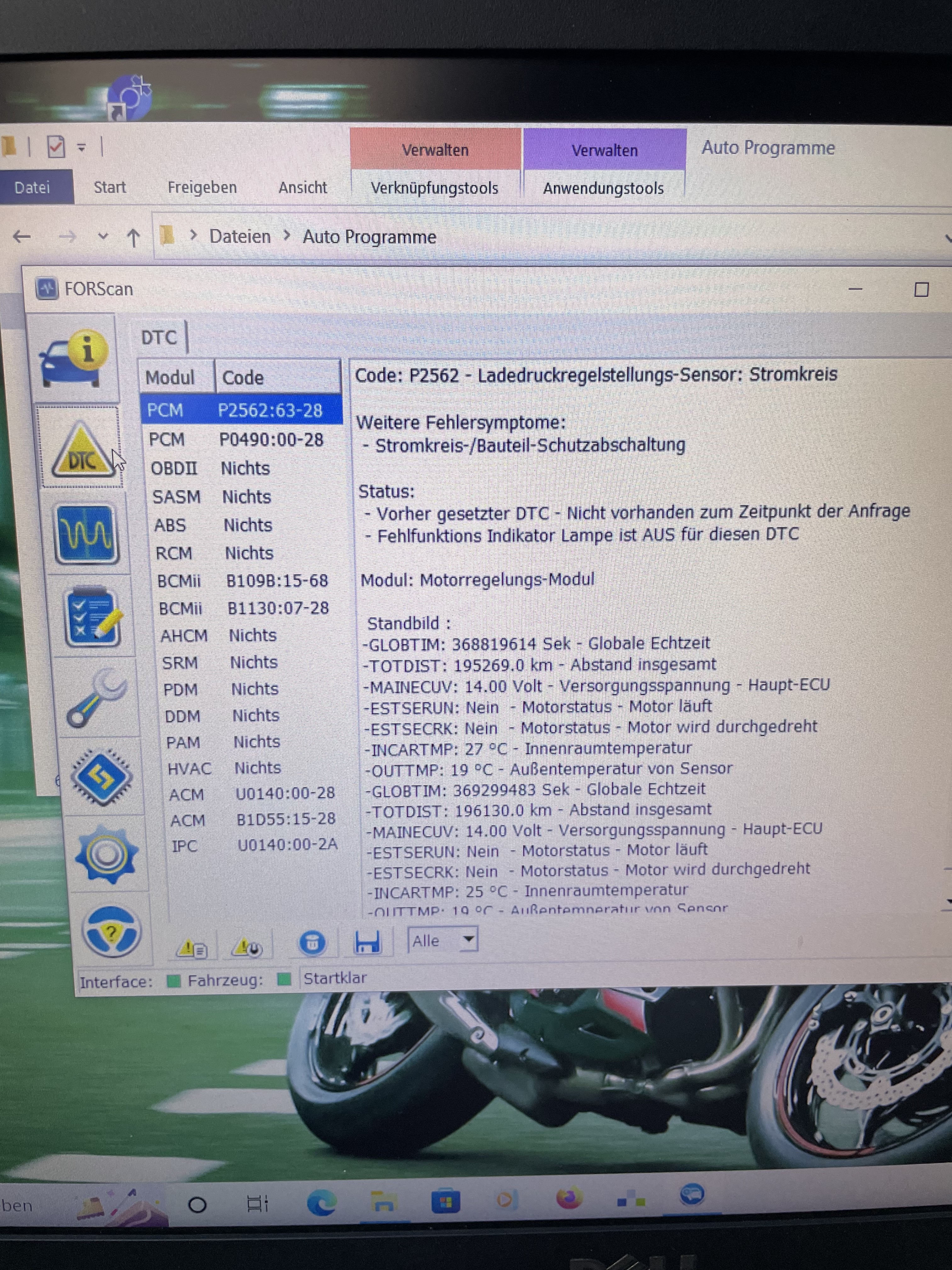Screen dimensions: 952x1270
Task: Open the Alle filter dropdown
Action: [468, 939]
